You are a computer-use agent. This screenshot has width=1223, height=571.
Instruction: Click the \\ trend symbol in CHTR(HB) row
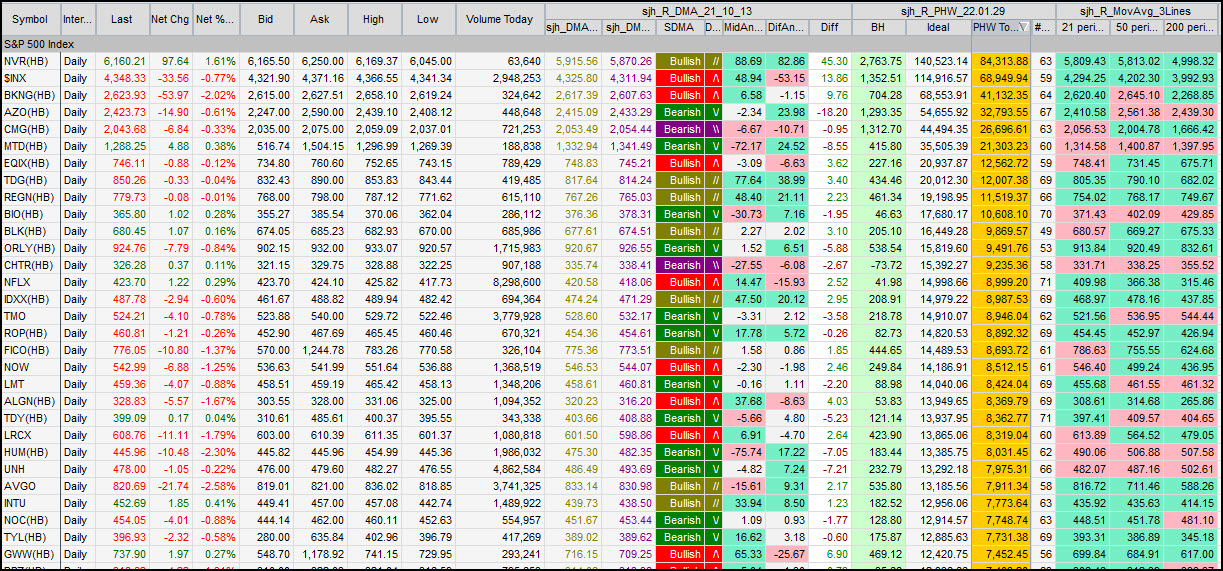point(715,265)
